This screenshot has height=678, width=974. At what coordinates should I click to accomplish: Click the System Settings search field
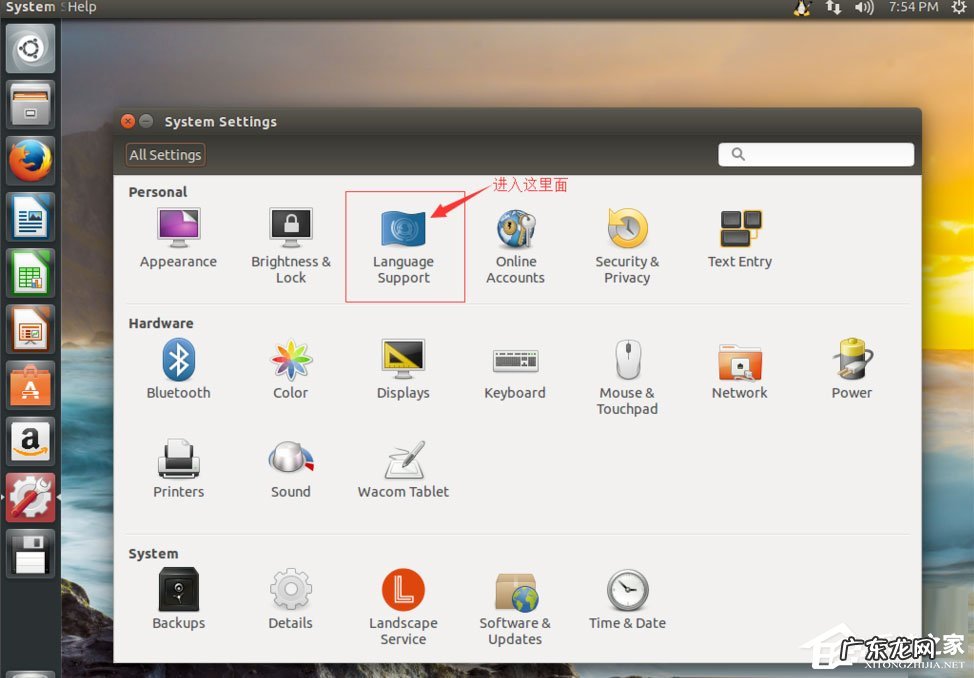coord(815,154)
